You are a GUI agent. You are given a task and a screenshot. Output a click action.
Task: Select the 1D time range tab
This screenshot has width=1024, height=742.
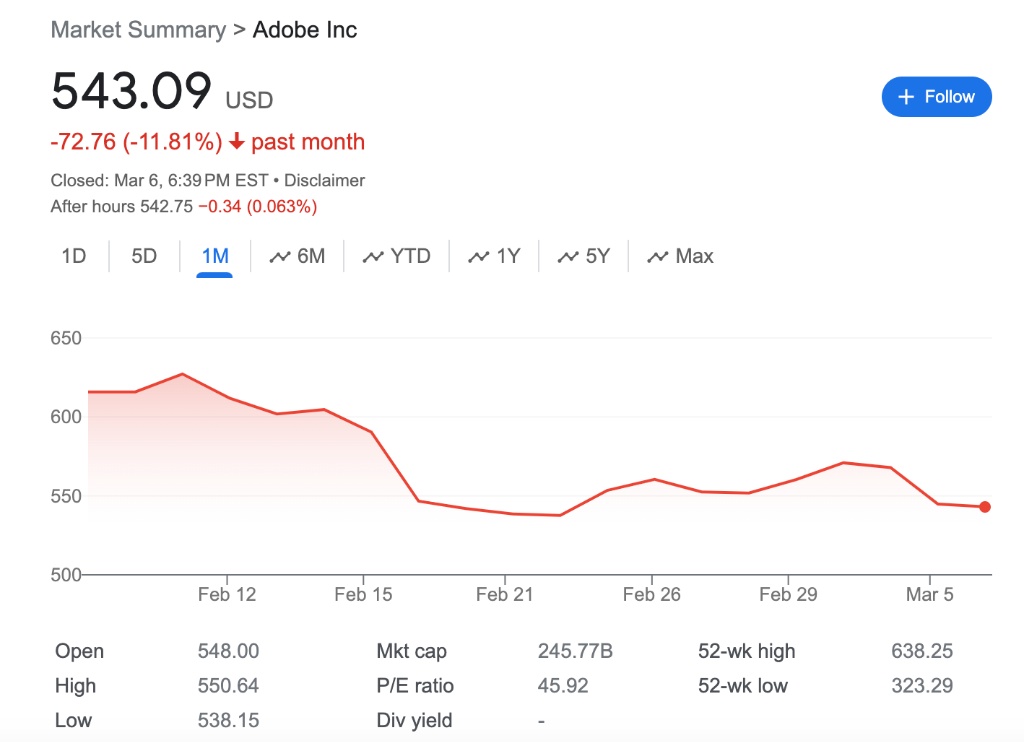[73, 256]
